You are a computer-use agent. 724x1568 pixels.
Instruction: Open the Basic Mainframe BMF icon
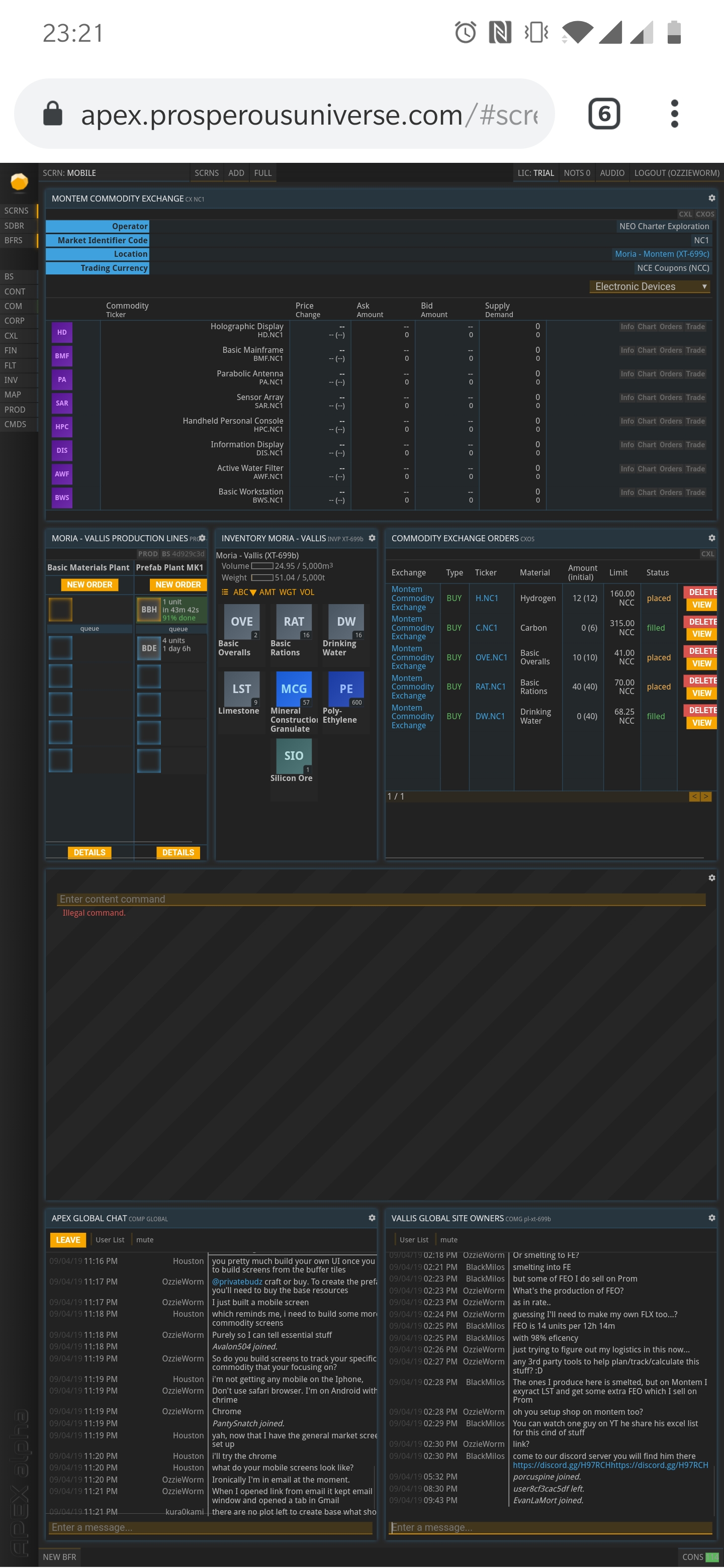point(62,356)
